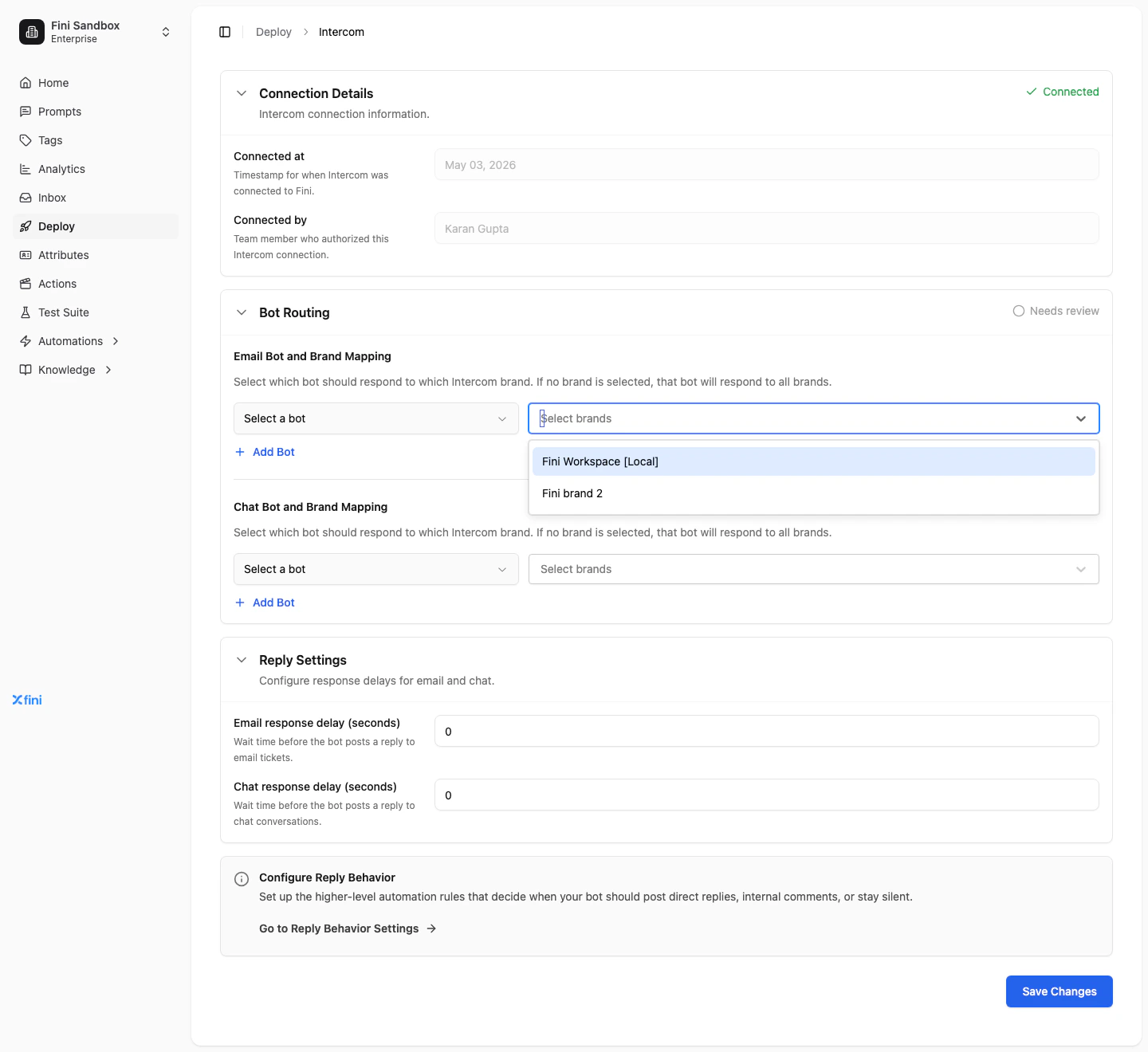Click the Intercom breadcrumb text
The width and height of the screenshot is (1148, 1052).
tap(341, 32)
